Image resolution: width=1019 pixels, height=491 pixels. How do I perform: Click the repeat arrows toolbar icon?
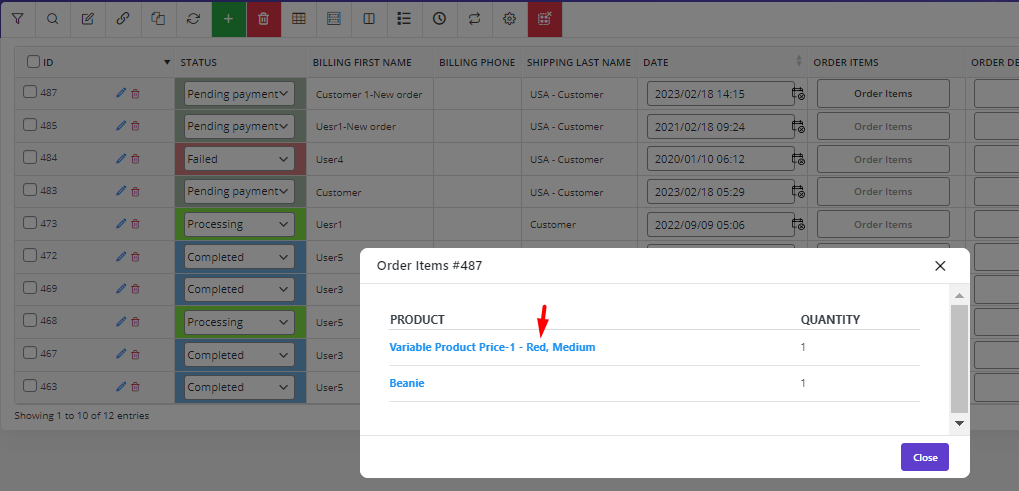pos(474,19)
